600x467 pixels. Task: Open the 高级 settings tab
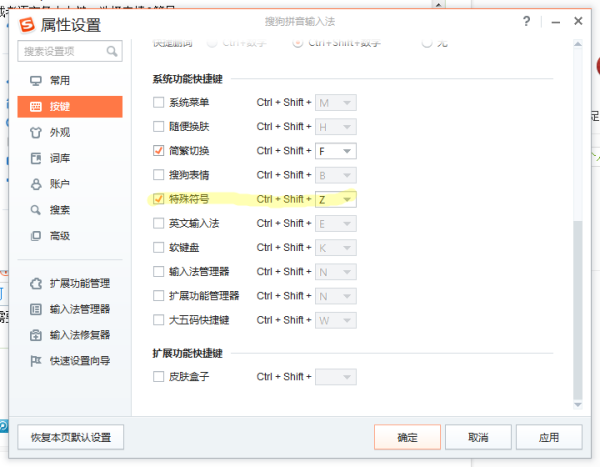coord(70,236)
